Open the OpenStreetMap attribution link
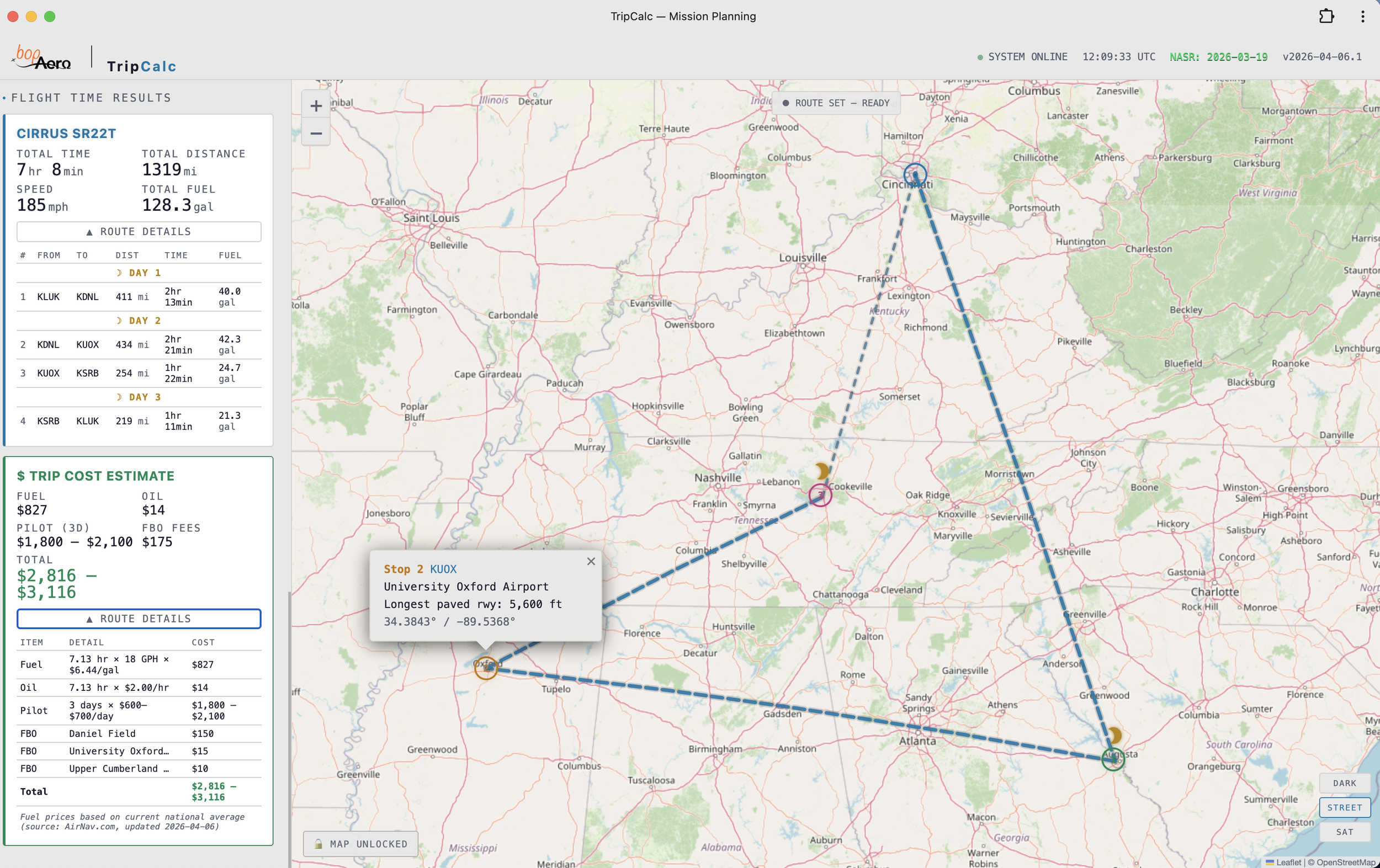 coord(1345,862)
